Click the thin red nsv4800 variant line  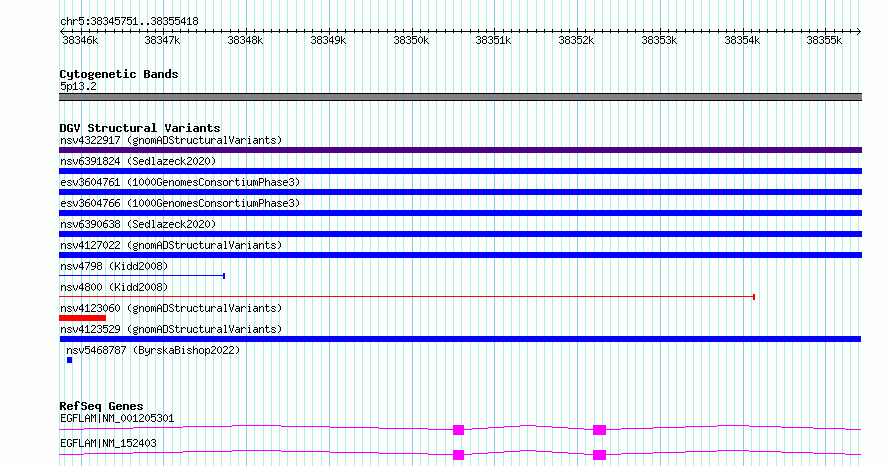pos(407,297)
